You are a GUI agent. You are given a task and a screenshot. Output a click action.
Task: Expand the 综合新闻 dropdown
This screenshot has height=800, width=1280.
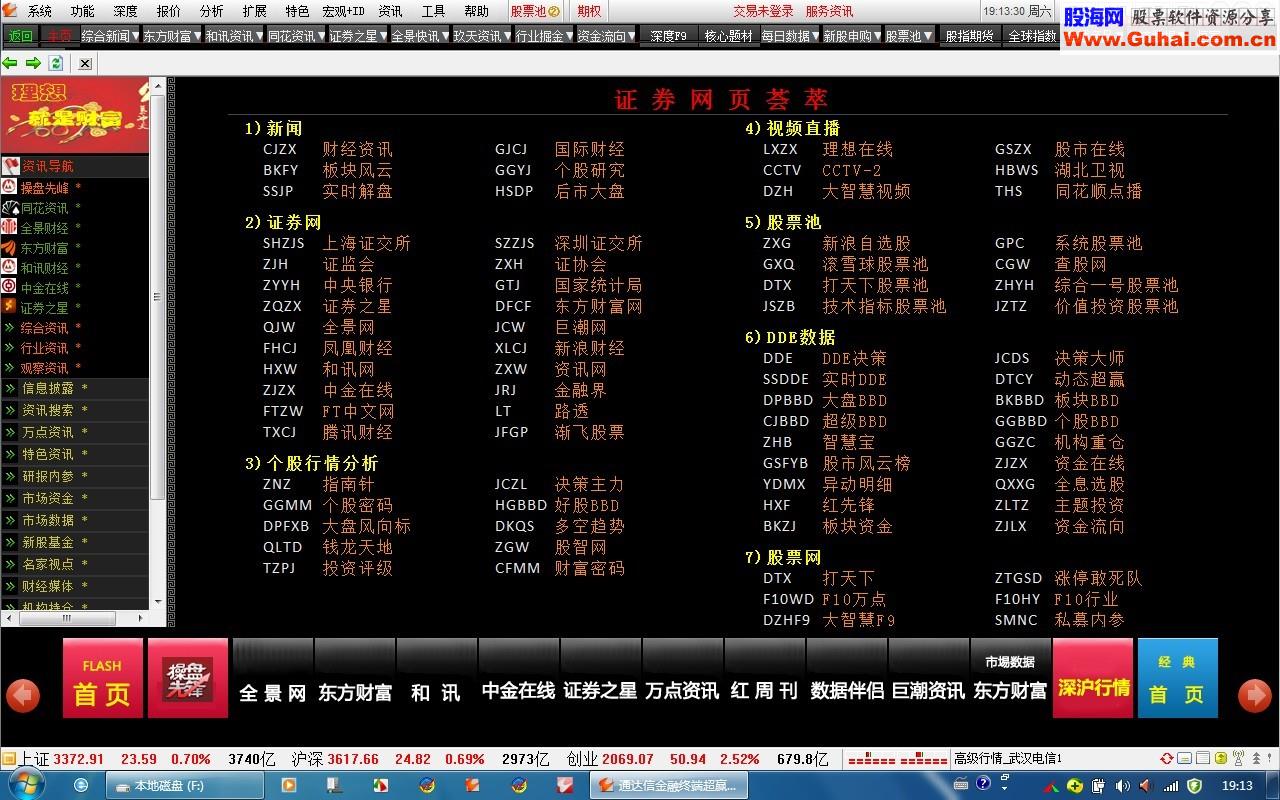coord(134,36)
